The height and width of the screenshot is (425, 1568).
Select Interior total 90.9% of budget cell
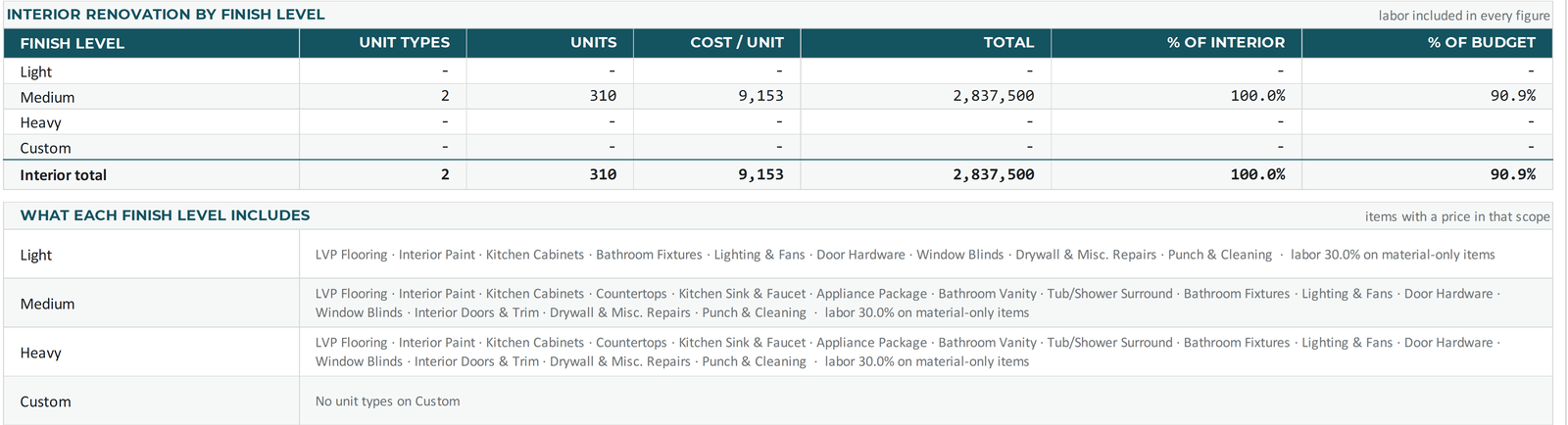point(1427,174)
